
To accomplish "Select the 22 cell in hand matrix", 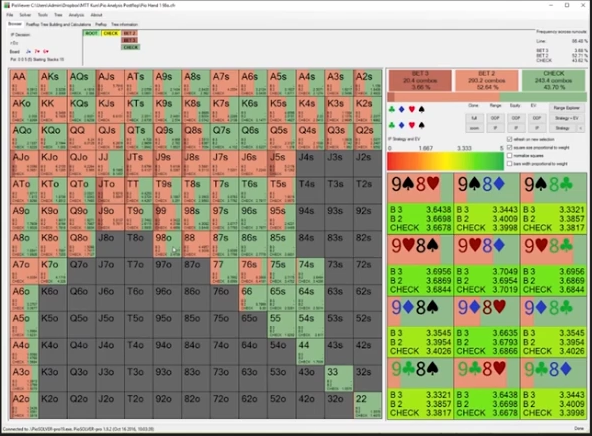I will (x=368, y=405).
